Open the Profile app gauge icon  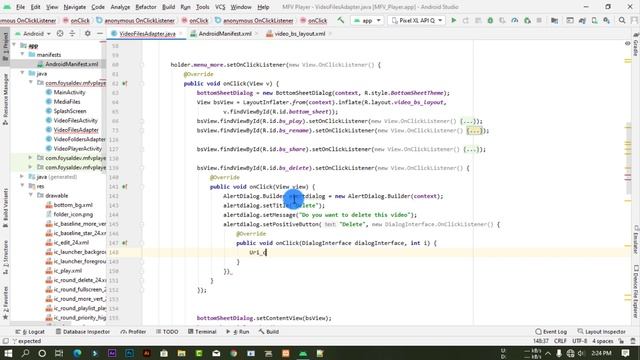[x=515, y=20]
